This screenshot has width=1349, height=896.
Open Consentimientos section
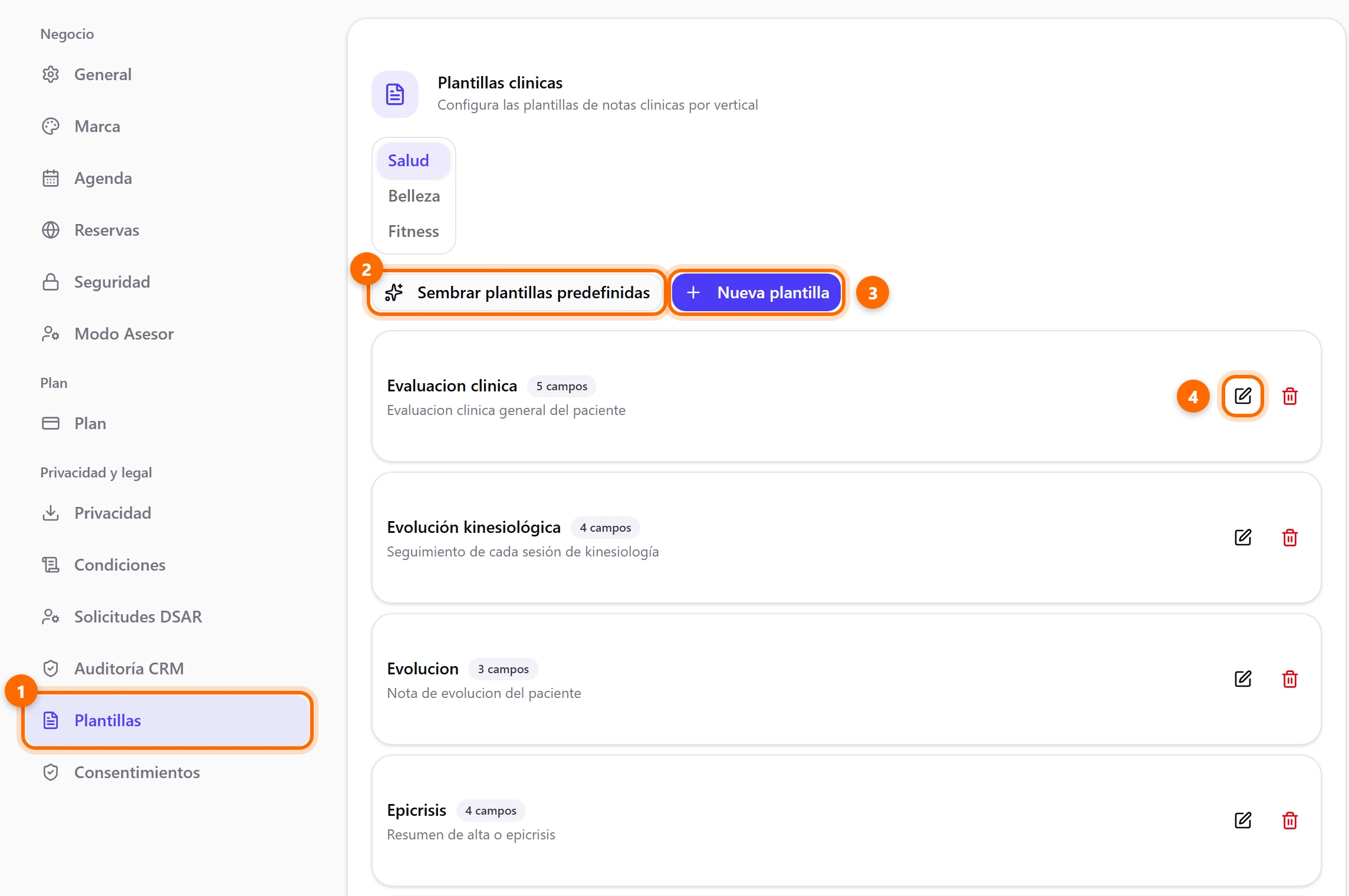(167, 772)
